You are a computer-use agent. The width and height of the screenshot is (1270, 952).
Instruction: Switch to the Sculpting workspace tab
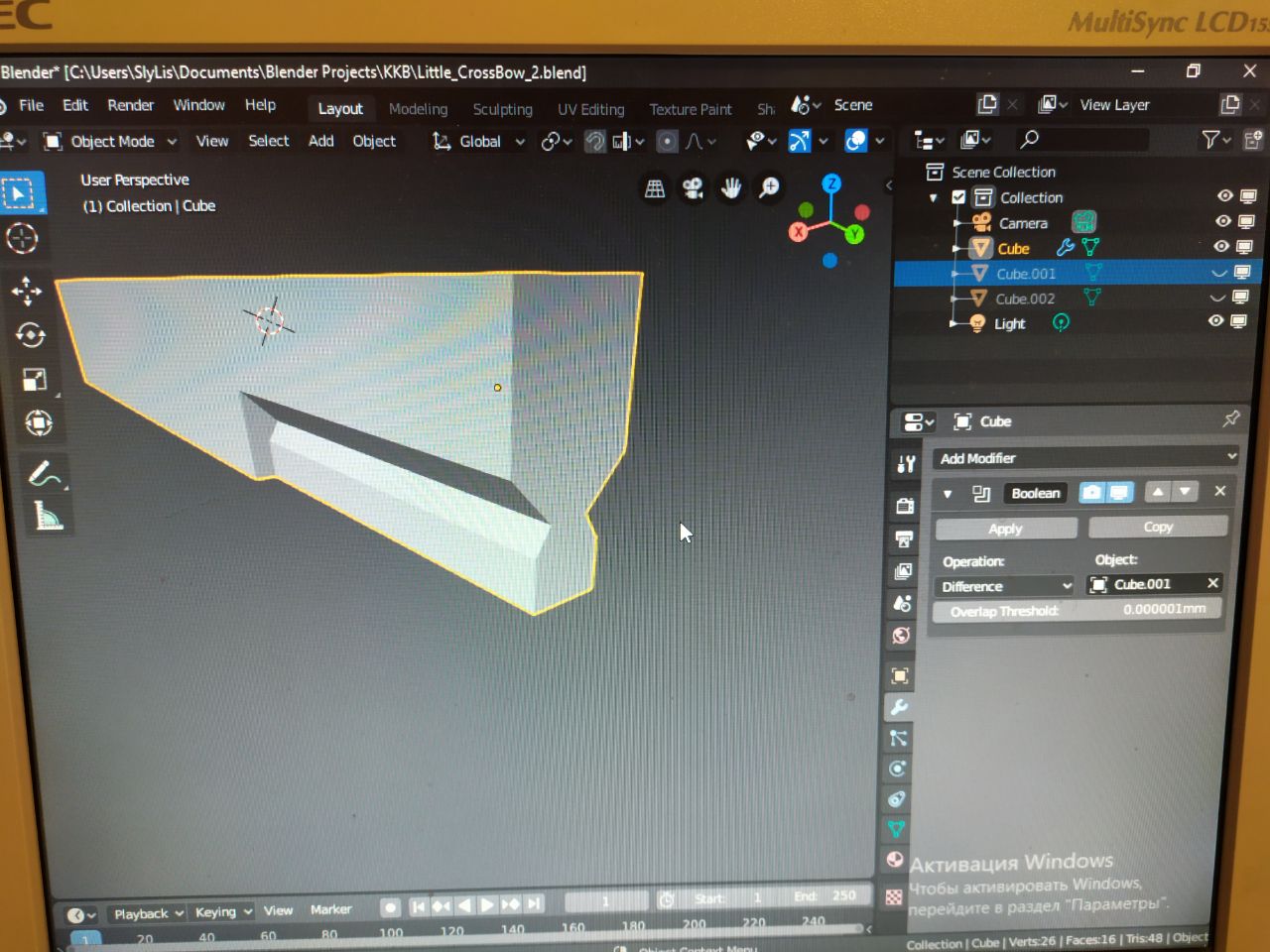[x=502, y=109]
